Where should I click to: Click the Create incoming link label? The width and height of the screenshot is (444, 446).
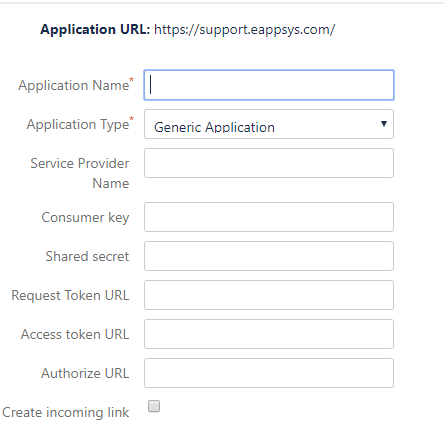66,412
